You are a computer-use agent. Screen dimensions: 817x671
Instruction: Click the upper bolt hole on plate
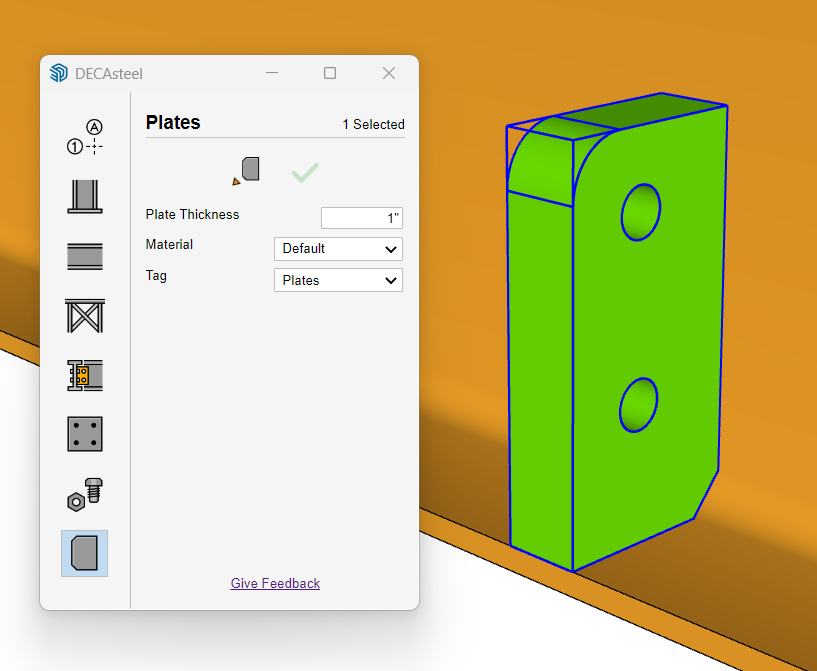pos(641,212)
